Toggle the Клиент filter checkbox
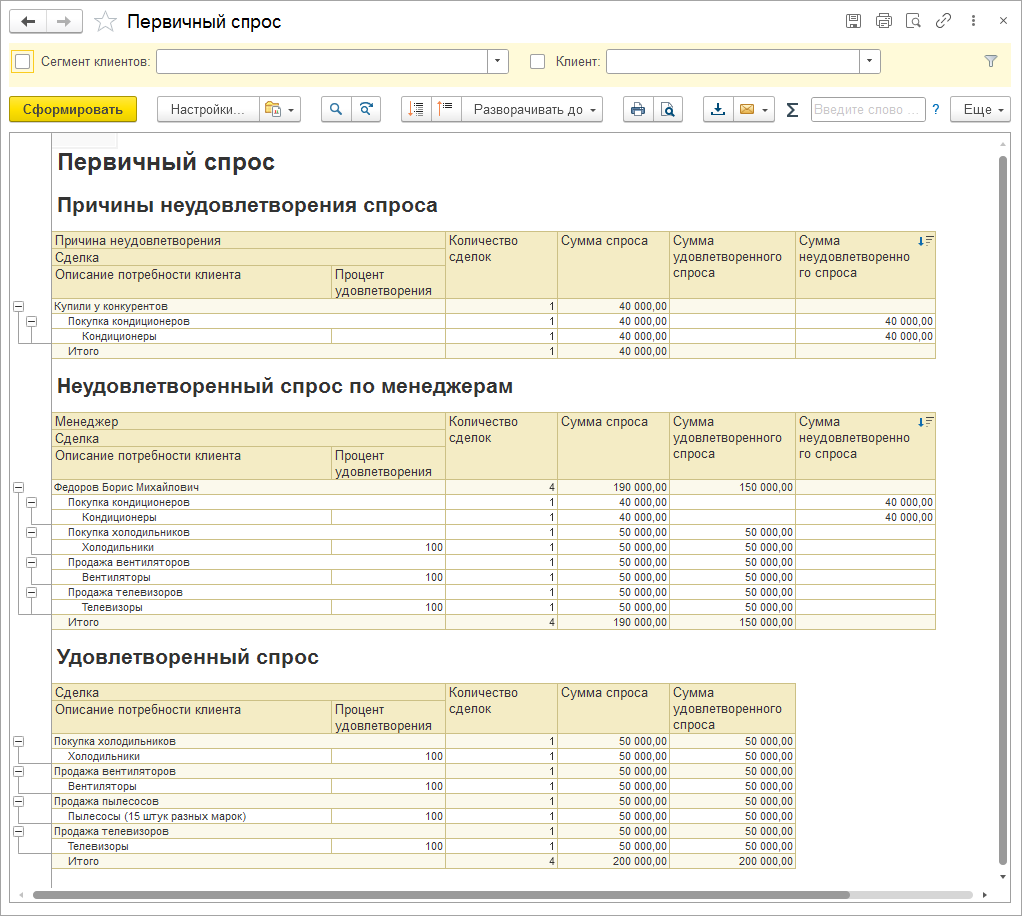 [x=538, y=62]
